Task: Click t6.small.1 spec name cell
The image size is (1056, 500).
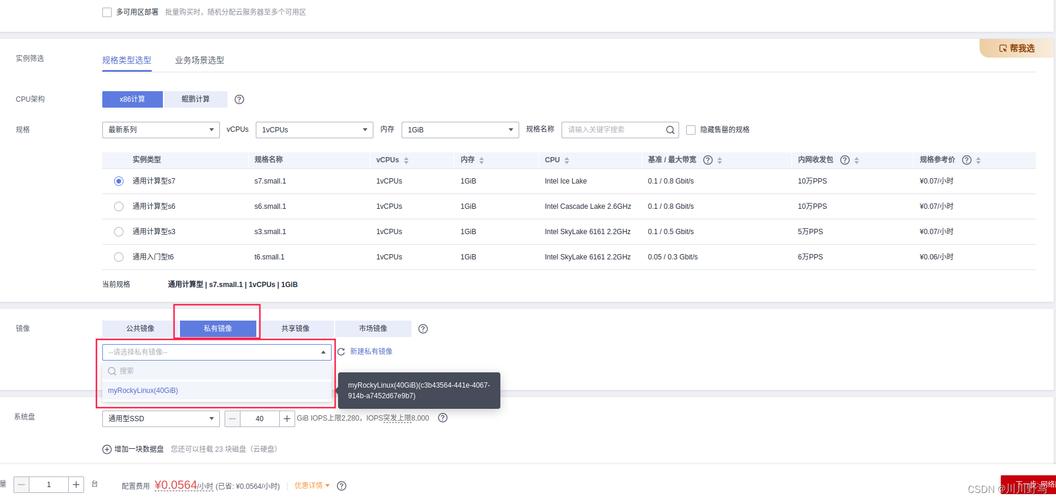Action: click(x=269, y=257)
